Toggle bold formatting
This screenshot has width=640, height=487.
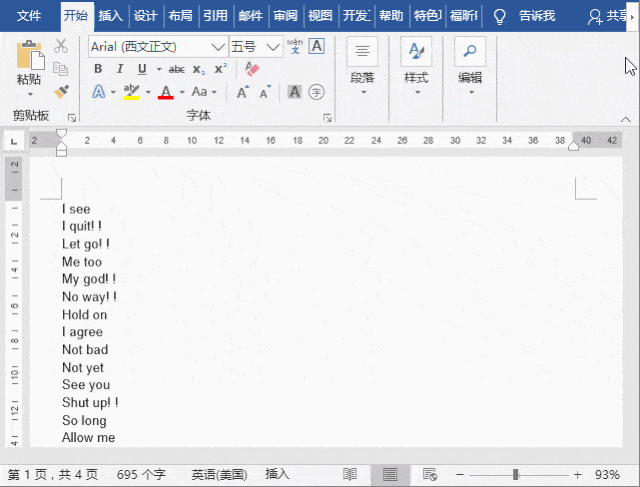pyautogui.click(x=98, y=69)
